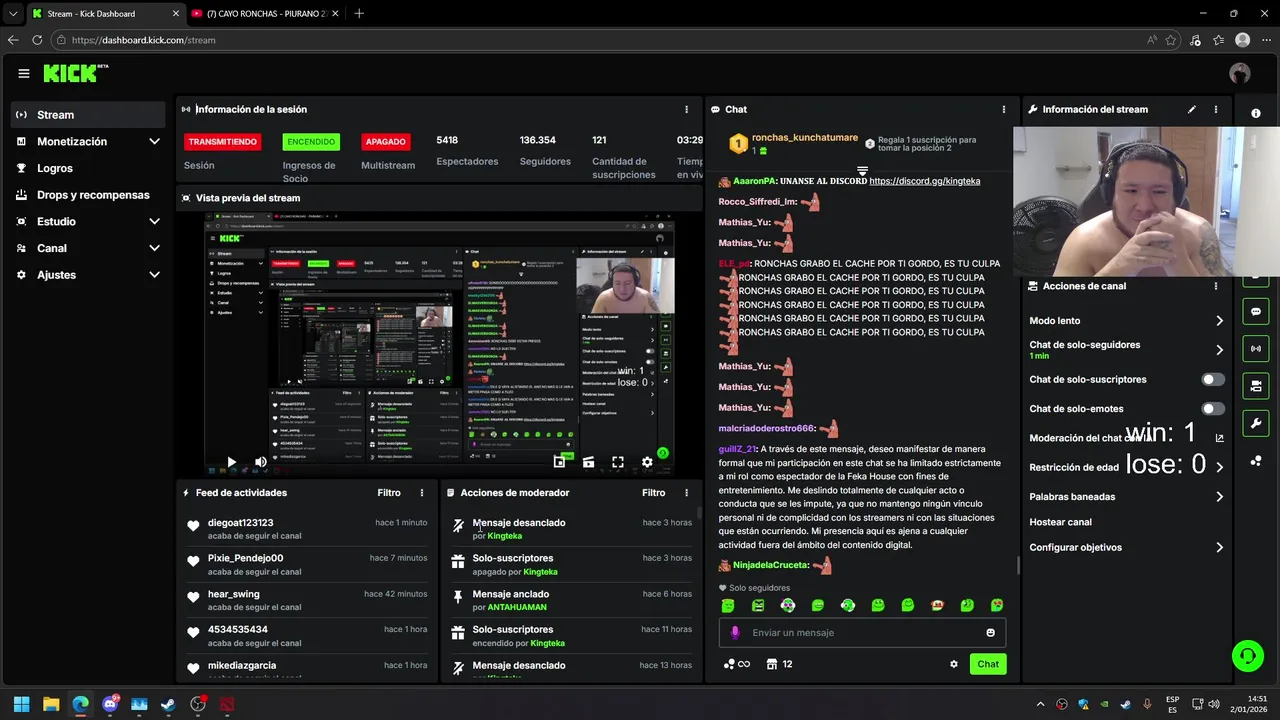Click theater mode icon on stream preview
Image resolution: width=1280 pixels, height=720 pixels.
588,462
